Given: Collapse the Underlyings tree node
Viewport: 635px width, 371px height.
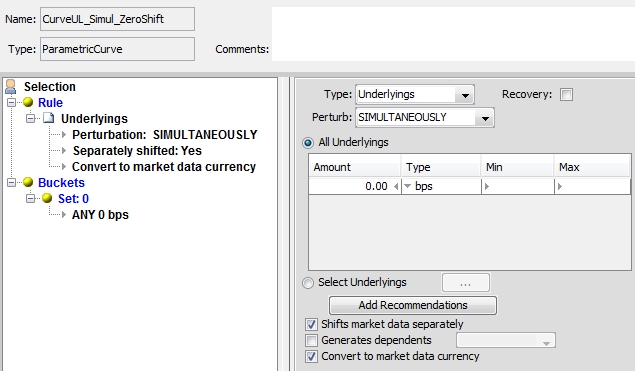Looking at the screenshot, I should (x=30, y=118).
